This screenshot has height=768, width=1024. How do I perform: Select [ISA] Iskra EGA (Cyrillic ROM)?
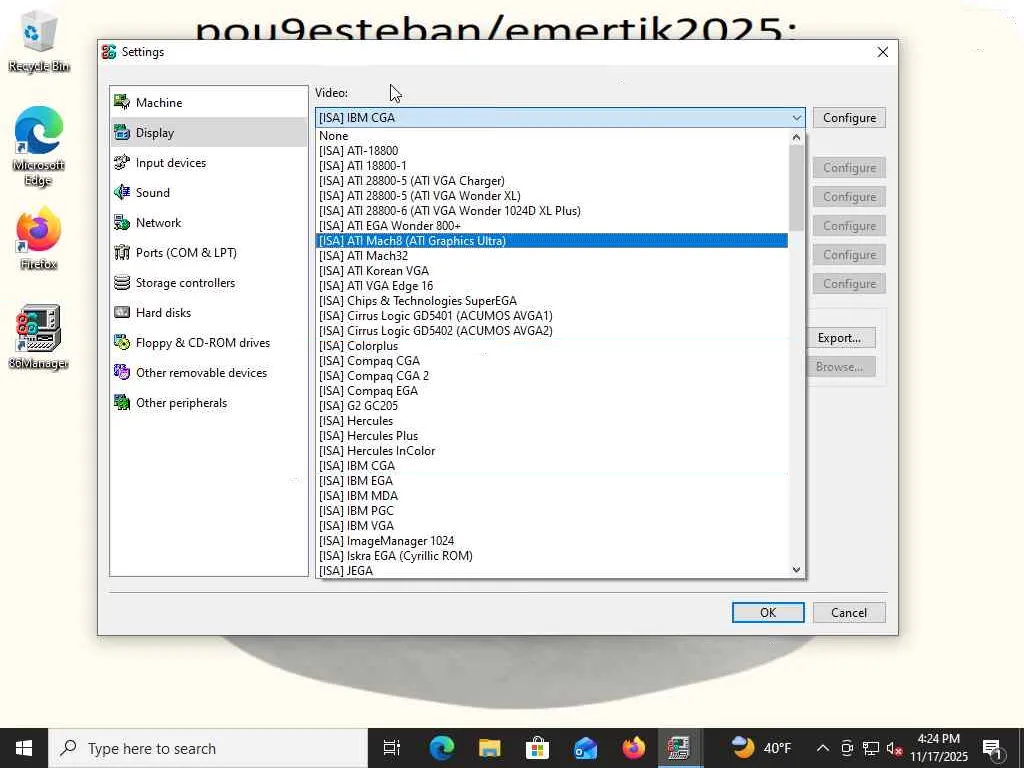552,556
